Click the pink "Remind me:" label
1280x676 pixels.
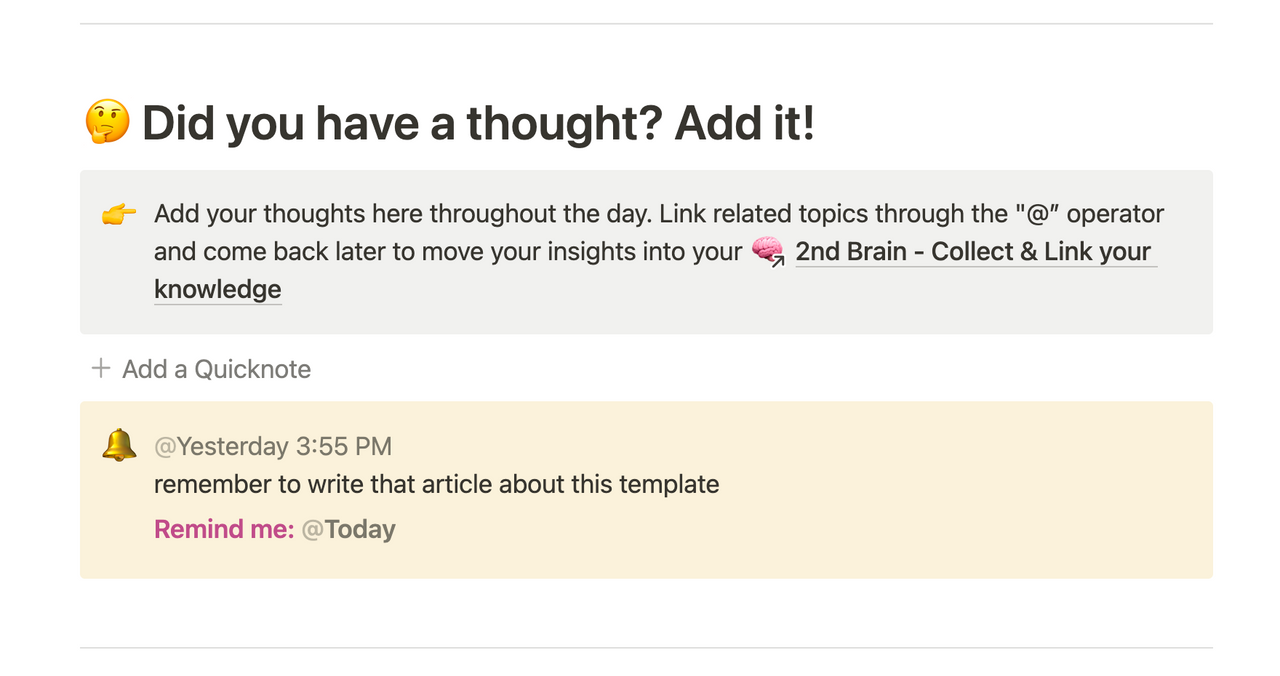[x=224, y=529]
